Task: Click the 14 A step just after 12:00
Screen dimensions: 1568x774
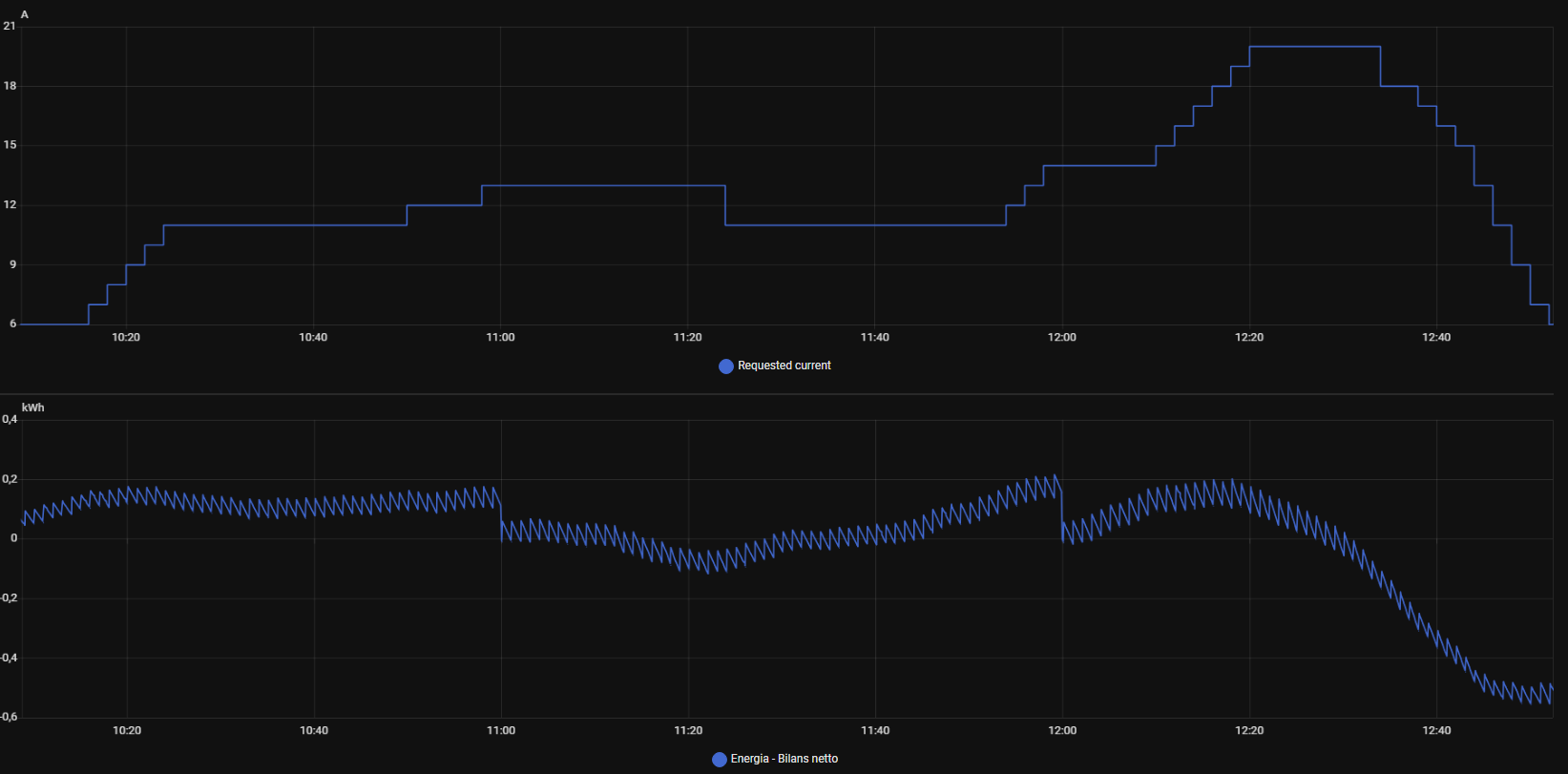Action: tap(1099, 166)
